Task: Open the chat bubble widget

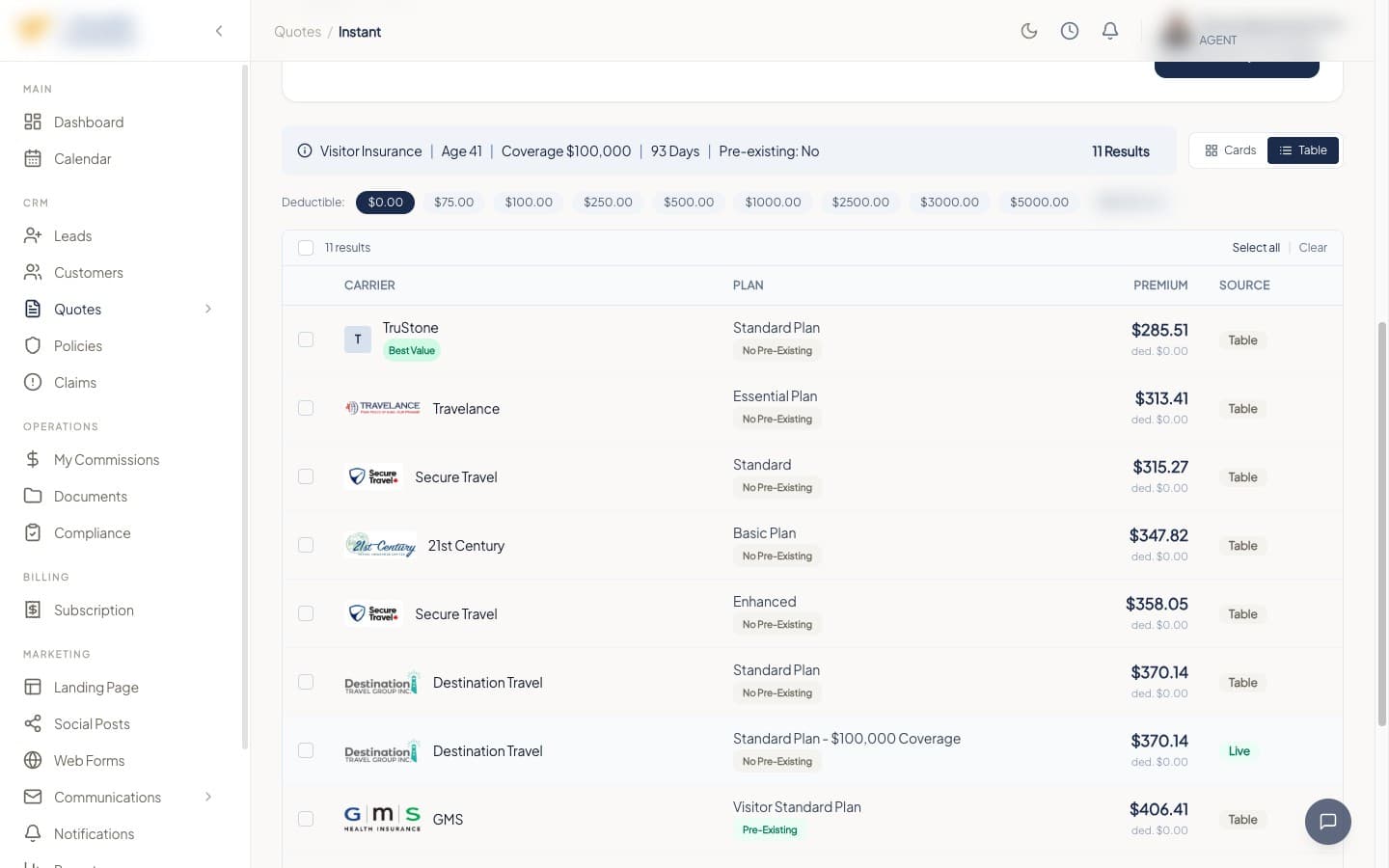Action: (x=1328, y=822)
